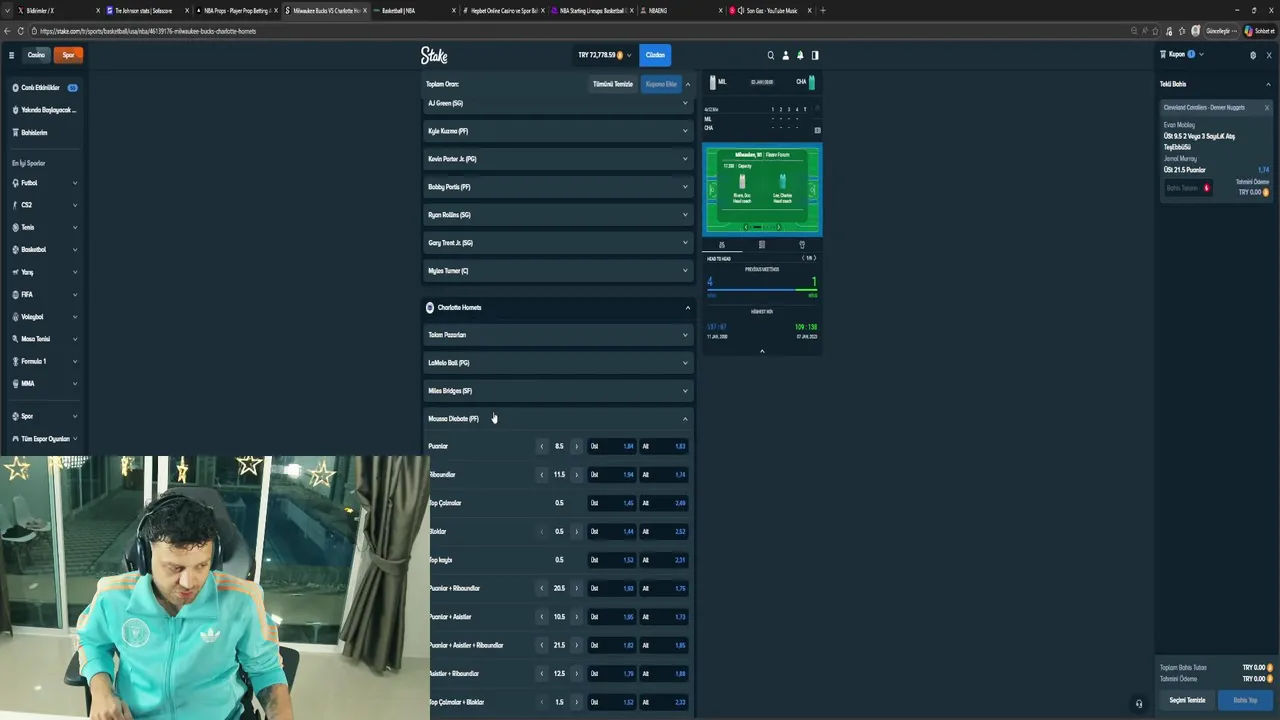
Task: Remove the Cleveland Cavaliers - Denver Nuggets bet
Action: click(1266, 108)
